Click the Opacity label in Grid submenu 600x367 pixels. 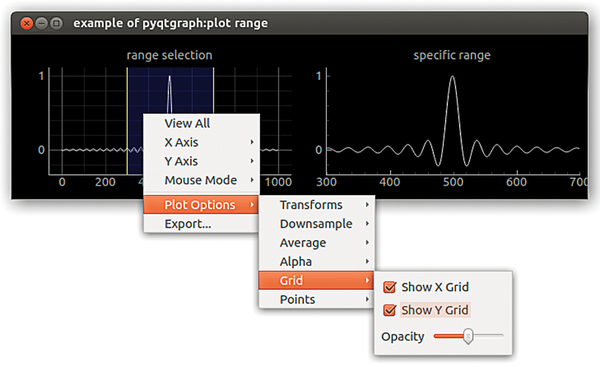[x=403, y=337]
